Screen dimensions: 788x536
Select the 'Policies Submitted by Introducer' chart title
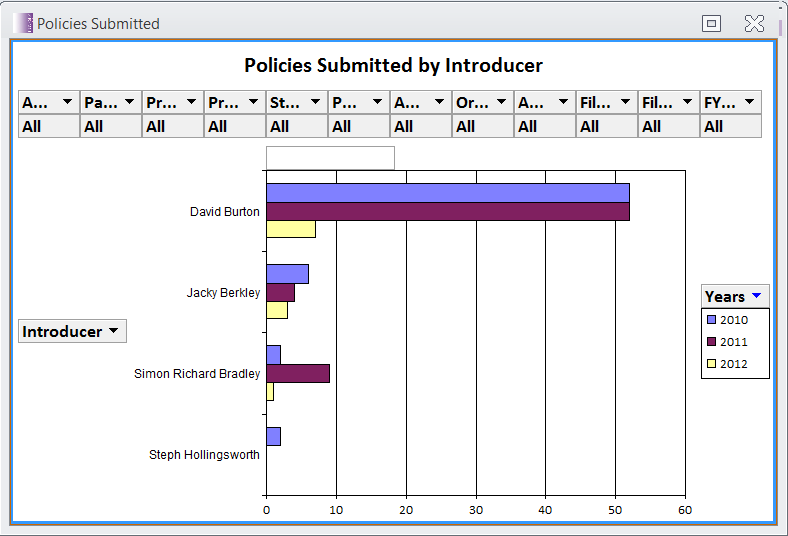pyautogui.click(x=393, y=66)
